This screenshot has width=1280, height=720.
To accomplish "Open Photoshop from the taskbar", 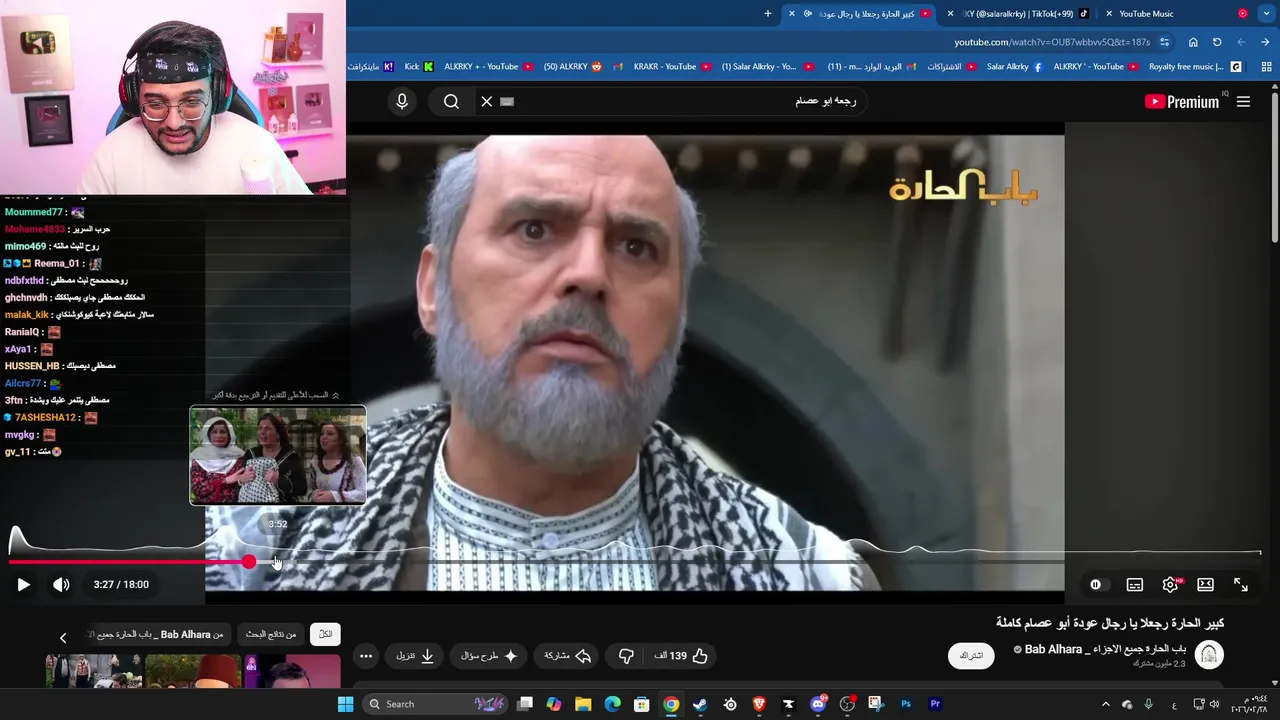I will 906,704.
